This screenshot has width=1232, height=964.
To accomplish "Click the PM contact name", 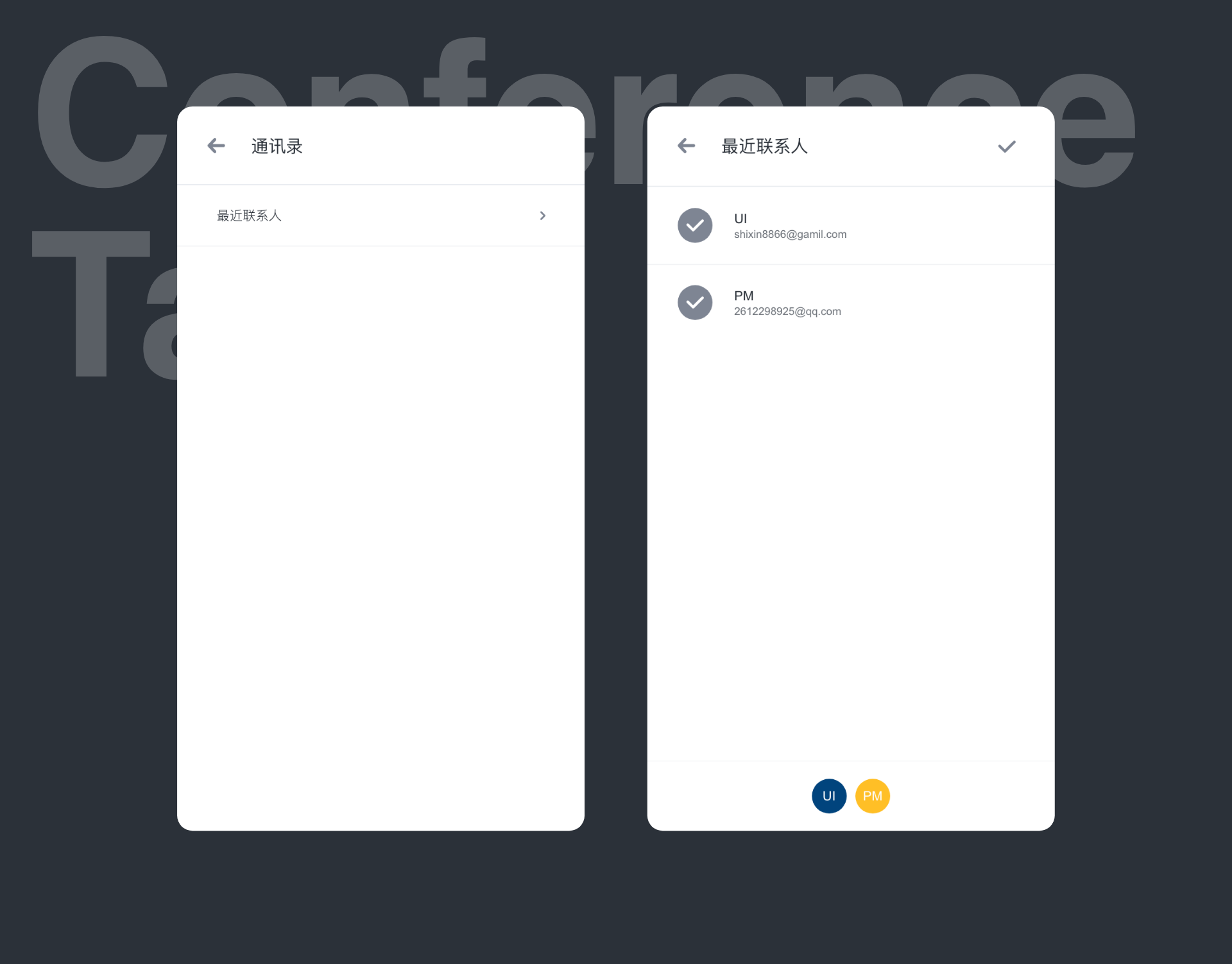I will click(744, 296).
